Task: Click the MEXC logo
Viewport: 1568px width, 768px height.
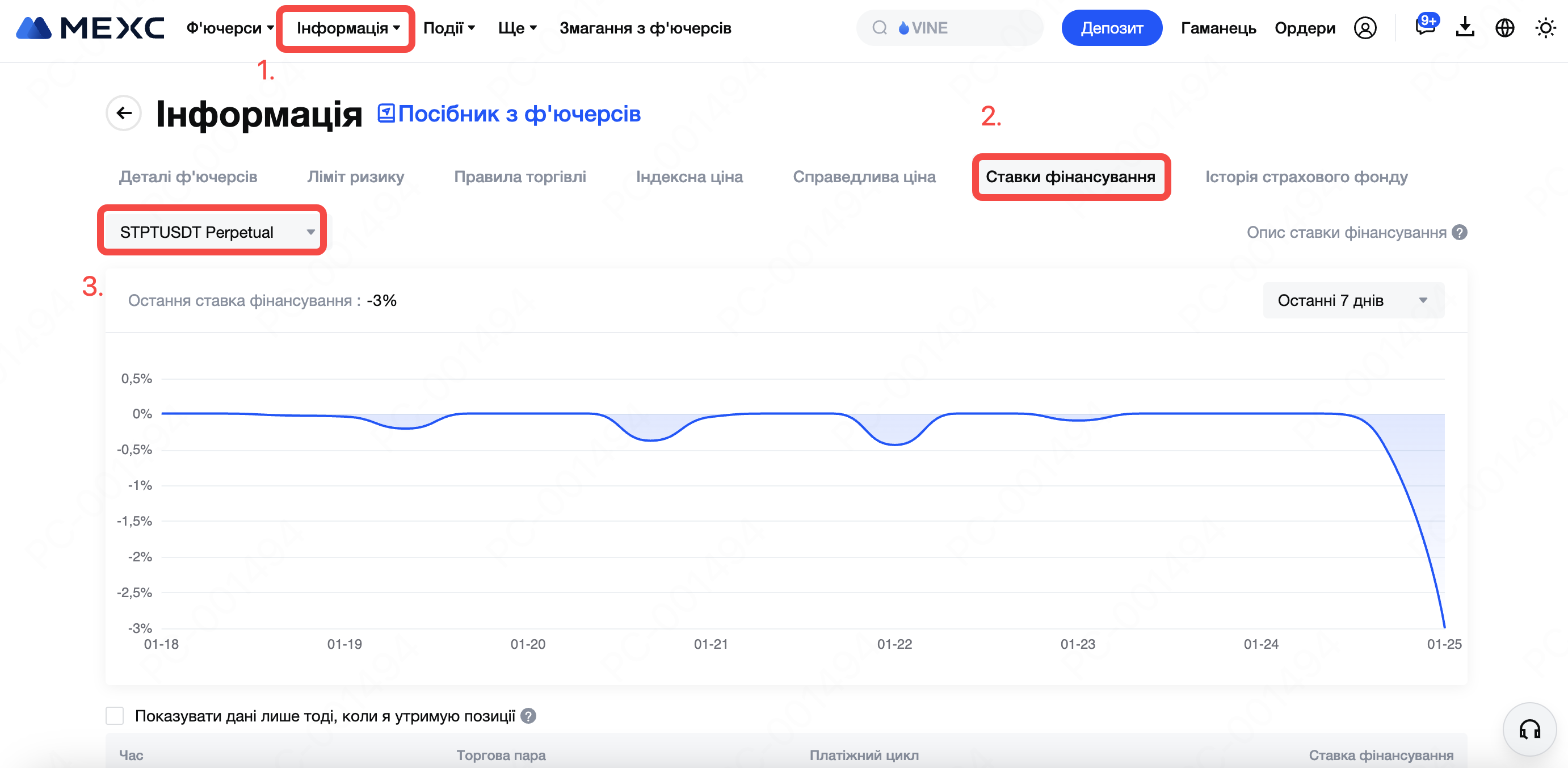Action: (90, 28)
